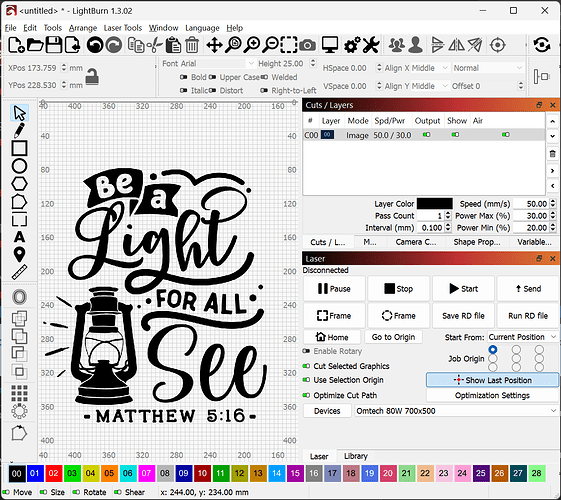Open the Omtech 80W 700x500 device dropdown

click(456, 411)
